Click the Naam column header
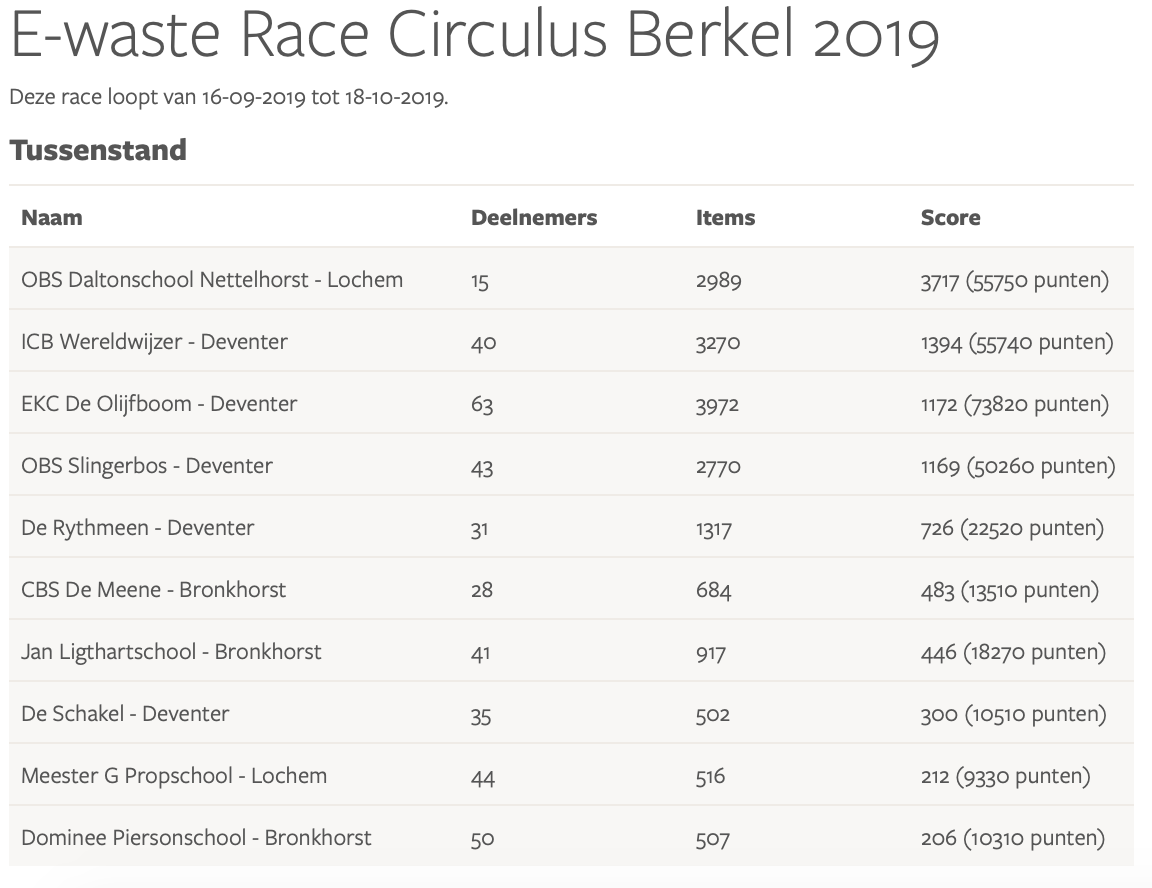 tap(52, 218)
